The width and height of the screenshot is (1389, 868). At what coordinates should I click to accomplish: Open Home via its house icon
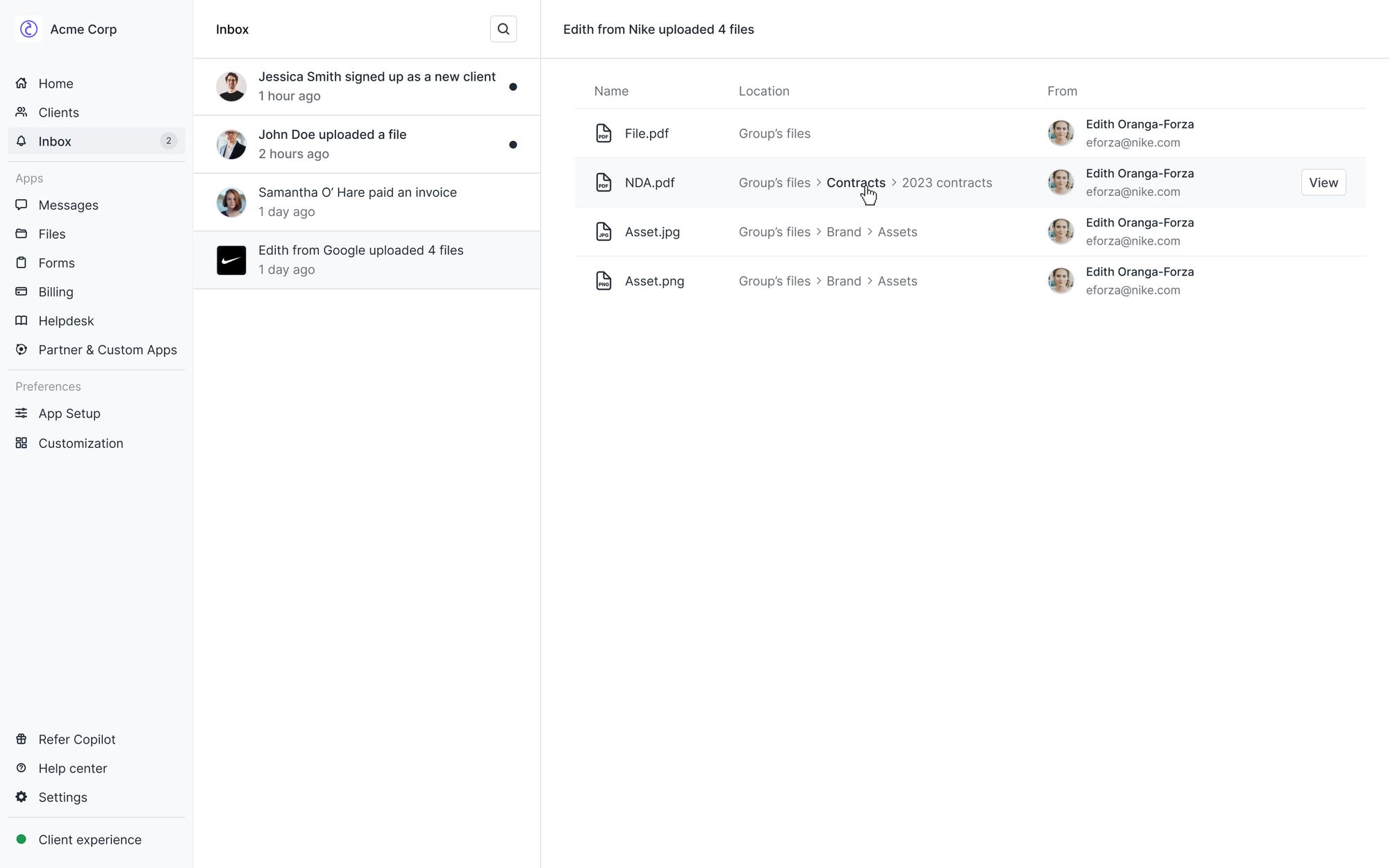pyautogui.click(x=22, y=83)
